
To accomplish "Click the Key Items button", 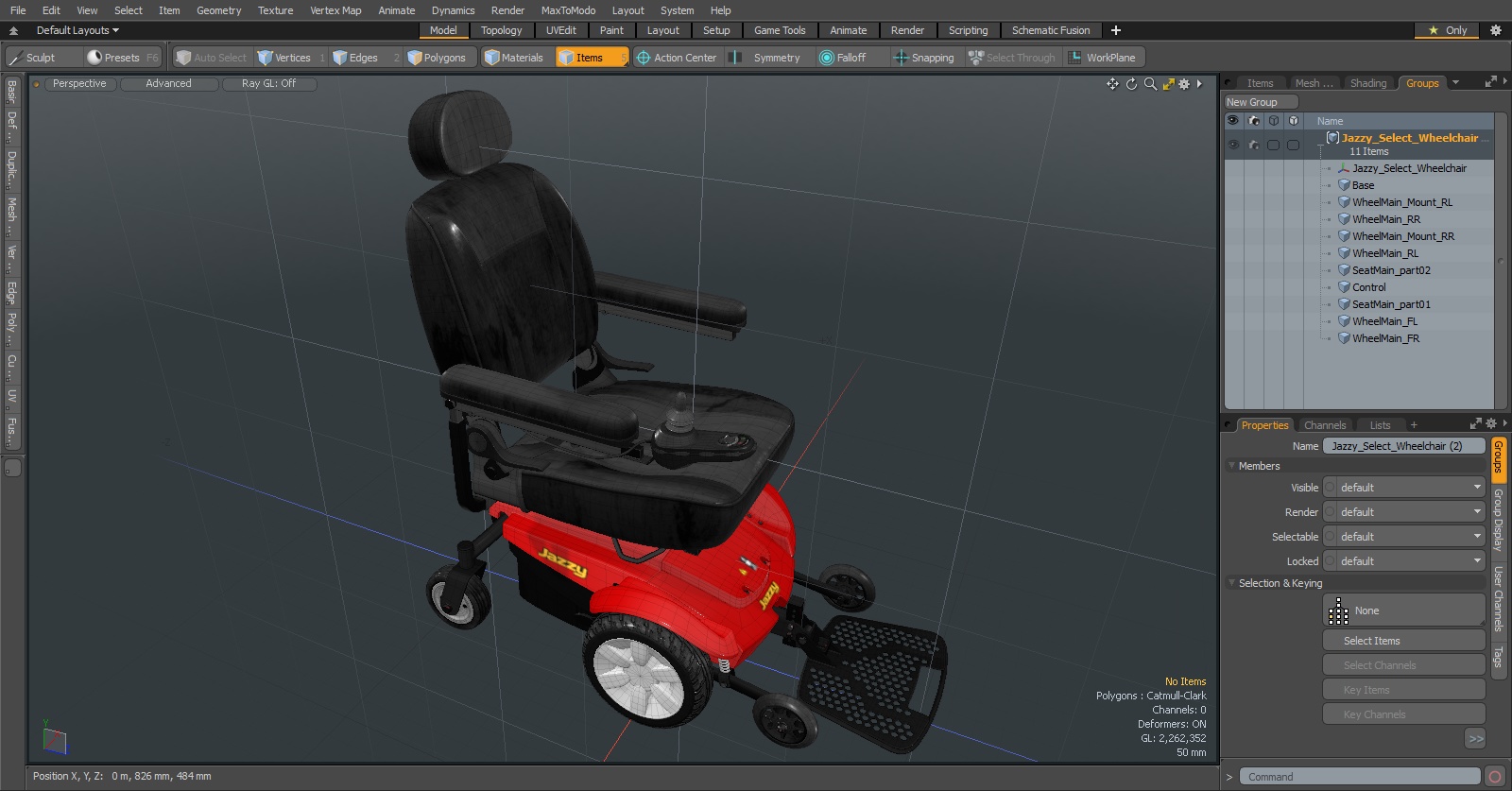I will (1404, 690).
